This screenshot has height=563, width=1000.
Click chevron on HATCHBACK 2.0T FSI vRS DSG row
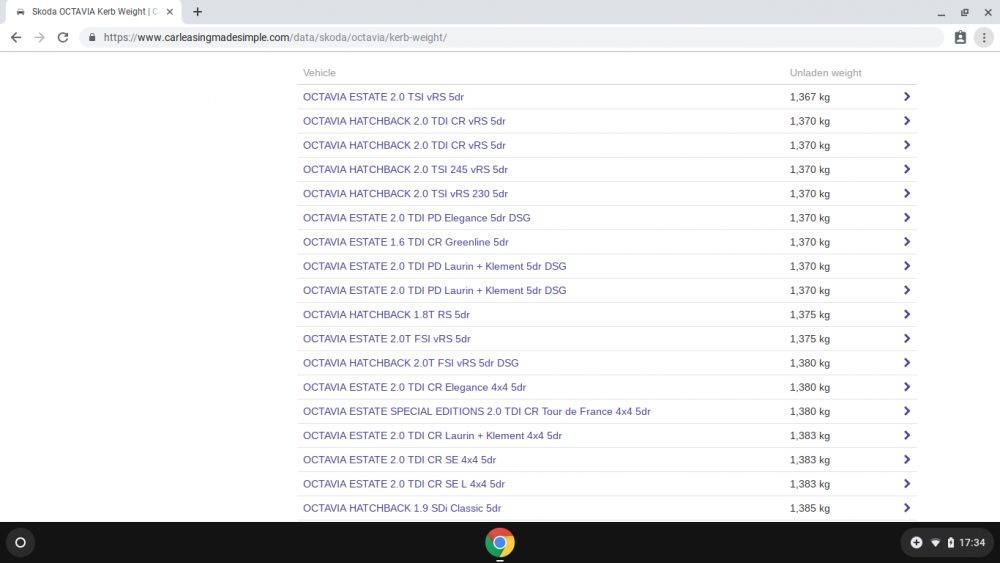[x=906, y=363]
